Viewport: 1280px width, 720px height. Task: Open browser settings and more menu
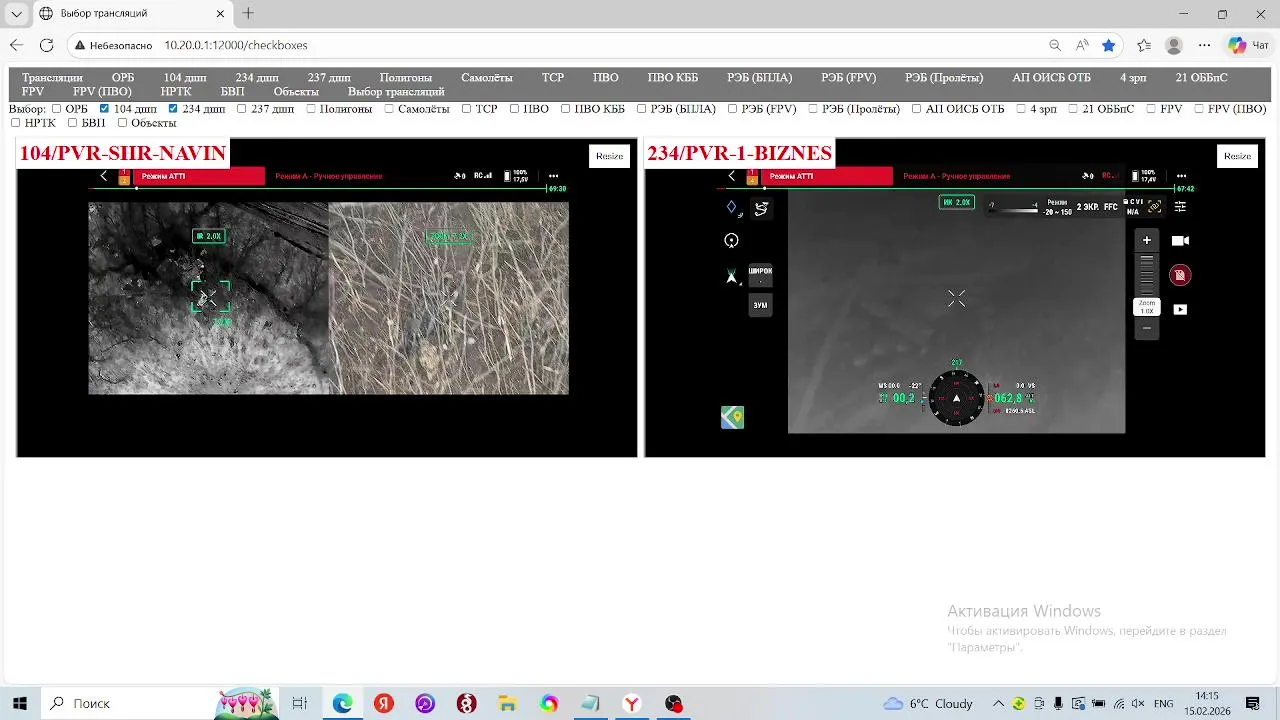coord(1204,45)
